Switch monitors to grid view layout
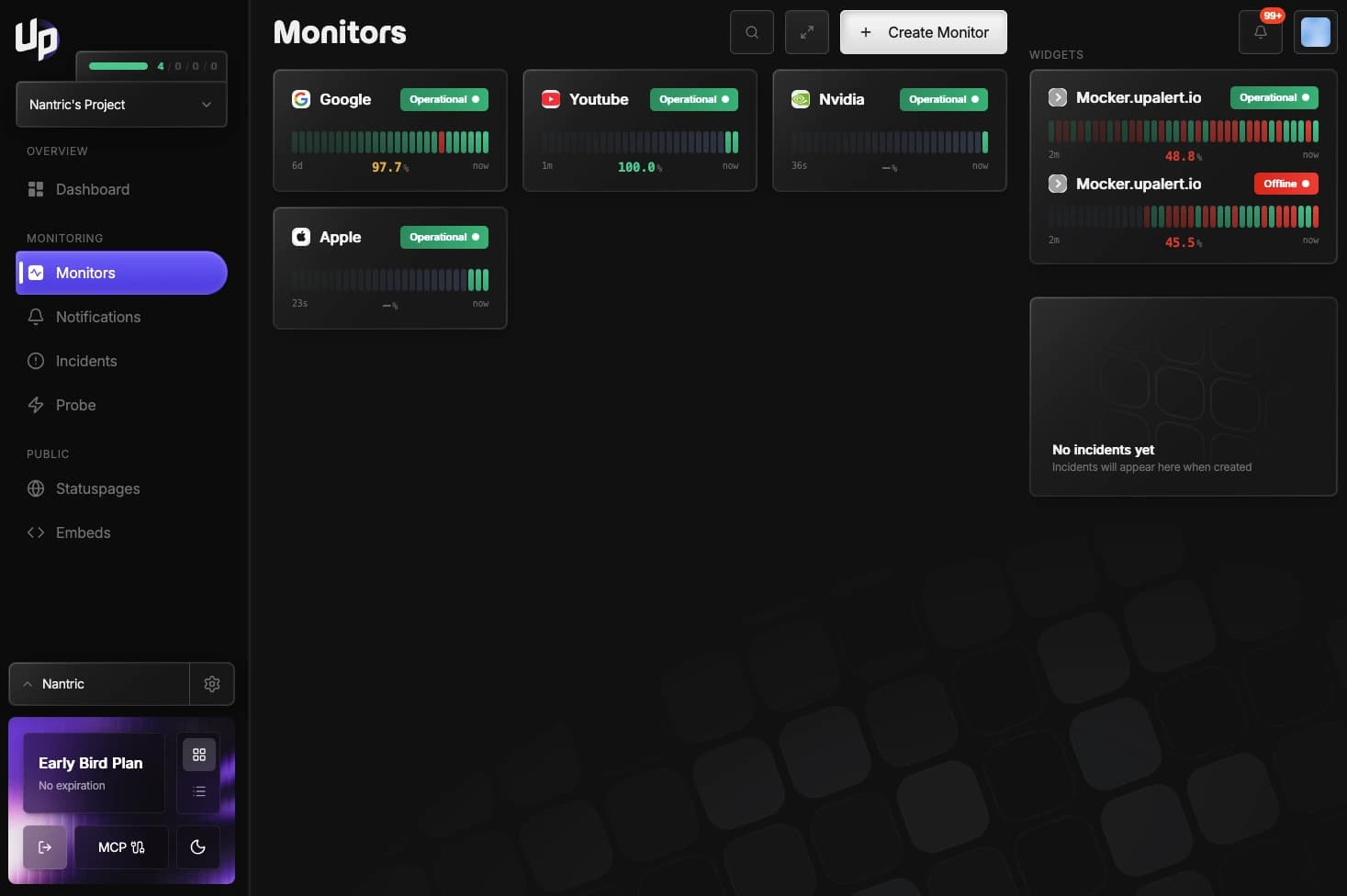Viewport: 1347px width, 896px height. point(199,754)
